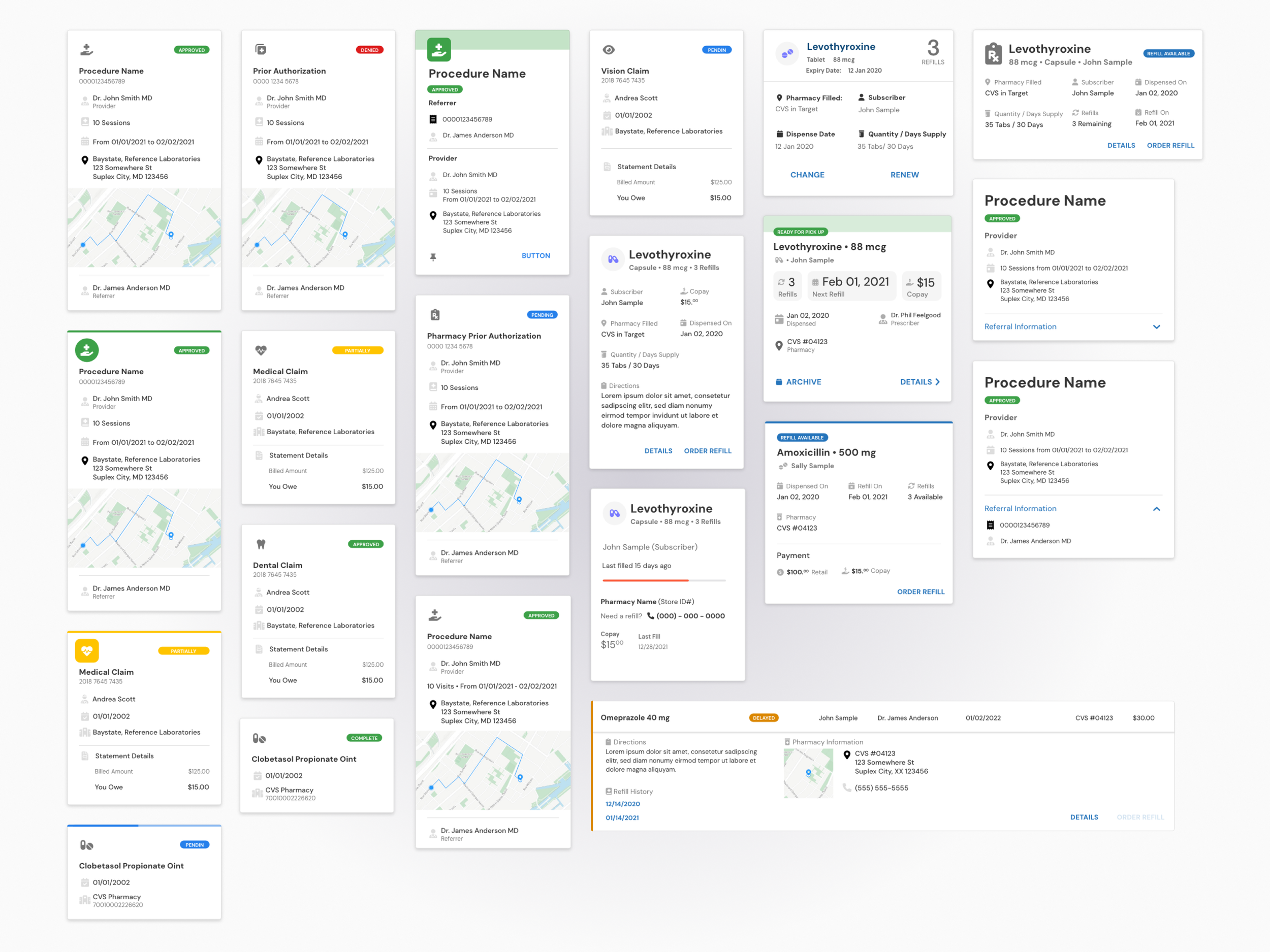Open the 12/14/2020 refill history link

(x=622, y=803)
